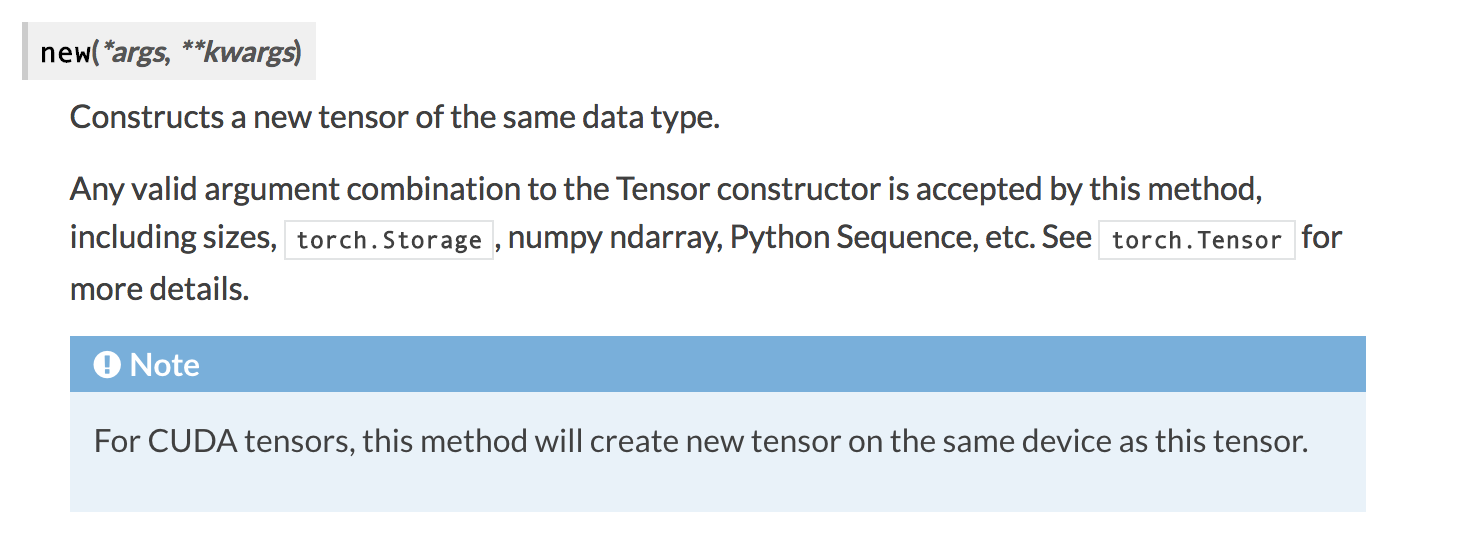Click the blue Note header bar
This screenshot has width=1460, height=552.
[x=717, y=364]
